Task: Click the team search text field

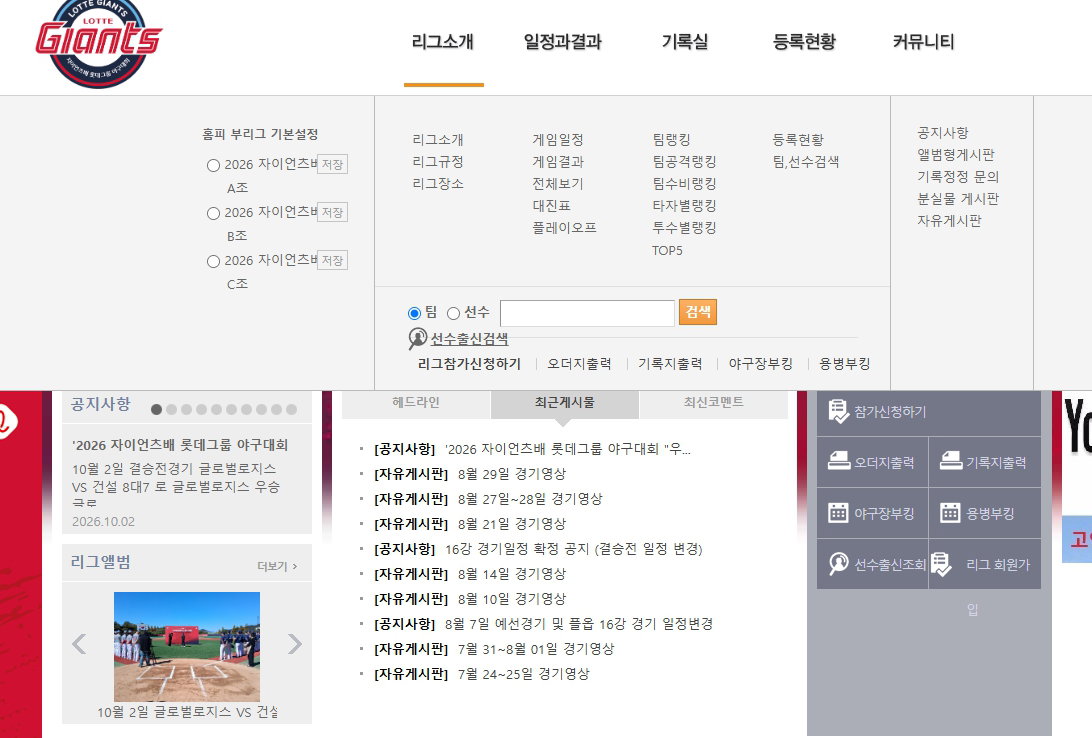Action: tap(587, 313)
